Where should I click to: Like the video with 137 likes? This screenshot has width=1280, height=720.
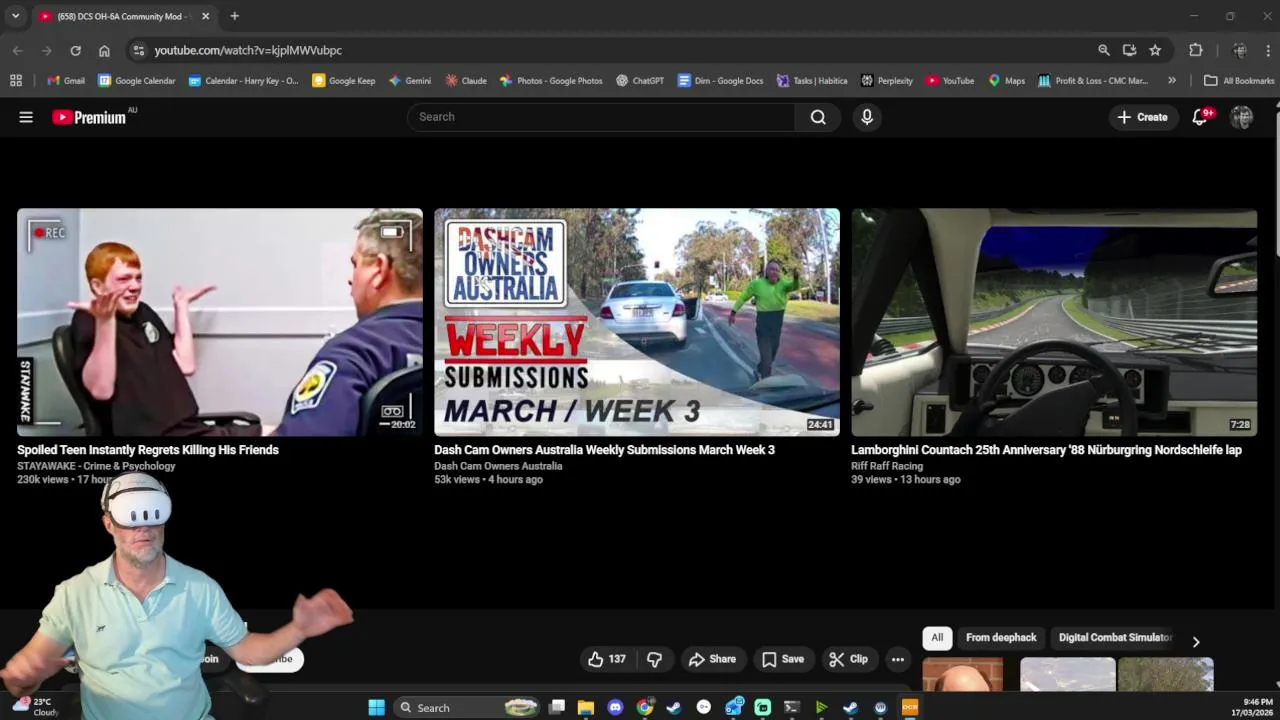click(607, 659)
